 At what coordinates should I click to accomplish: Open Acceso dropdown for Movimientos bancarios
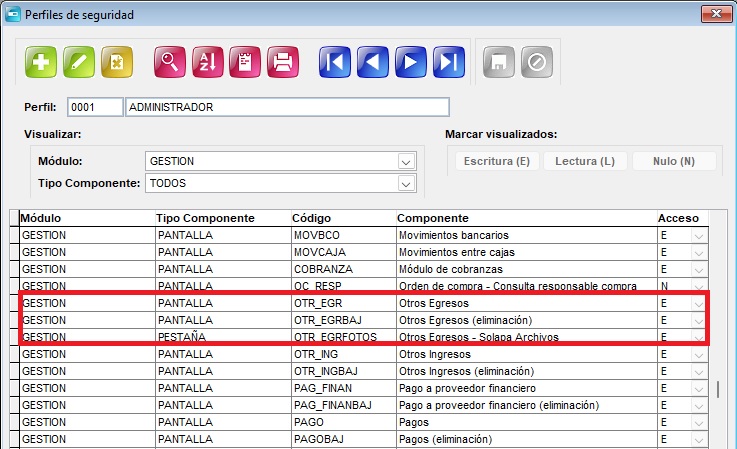point(699,236)
